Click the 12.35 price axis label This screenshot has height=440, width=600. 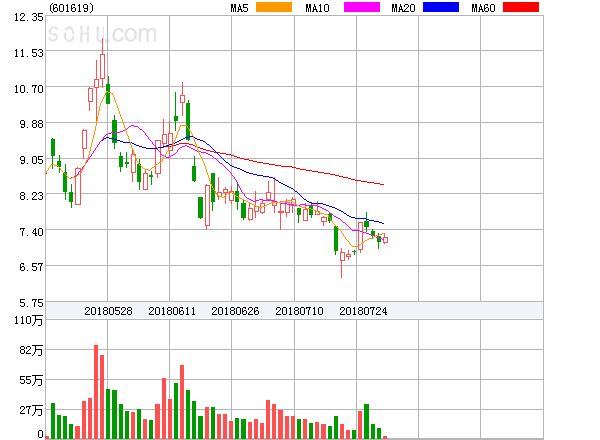[x=29, y=17]
